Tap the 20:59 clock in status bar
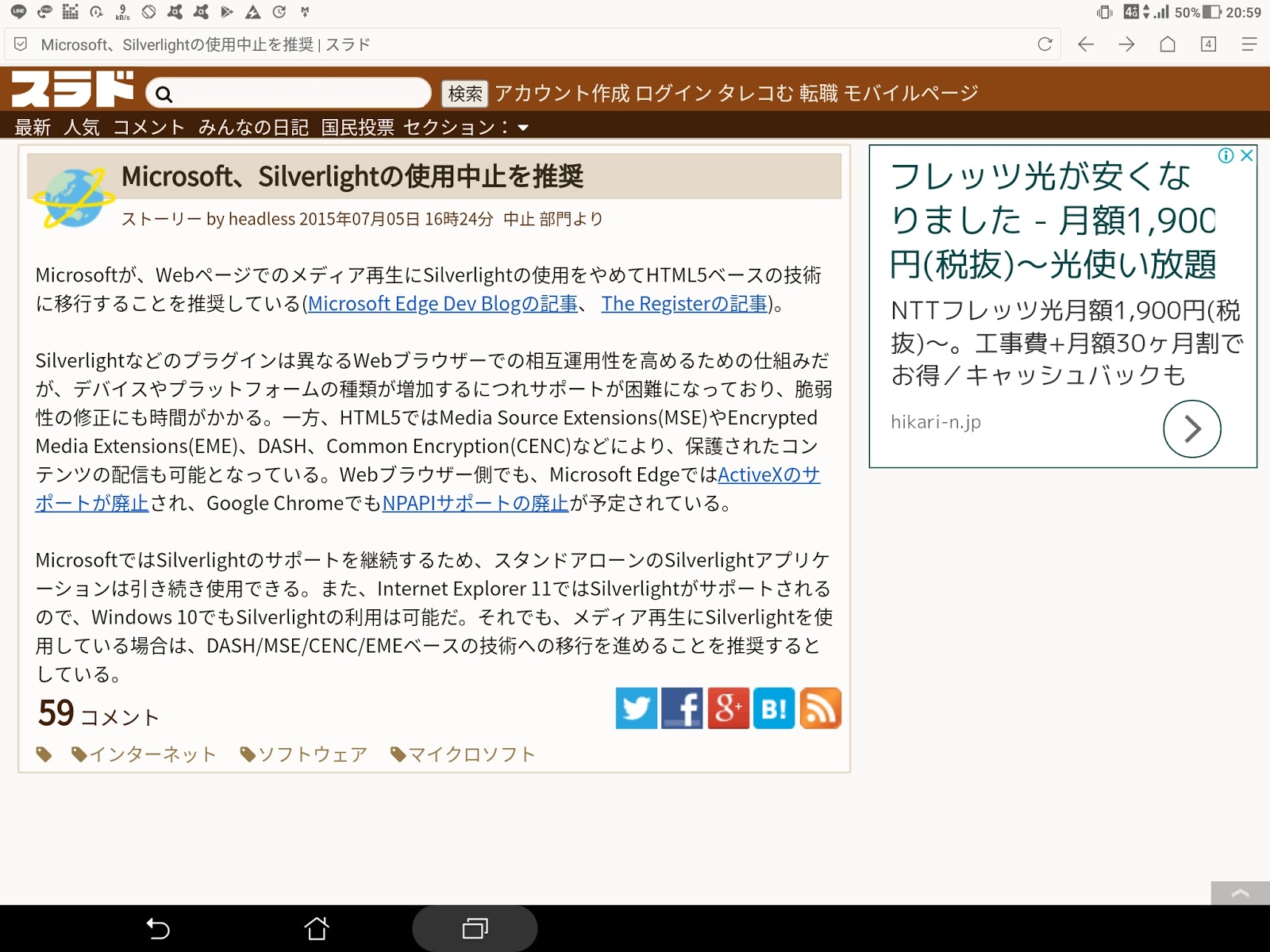This screenshot has width=1270, height=952. pyautogui.click(x=1244, y=12)
